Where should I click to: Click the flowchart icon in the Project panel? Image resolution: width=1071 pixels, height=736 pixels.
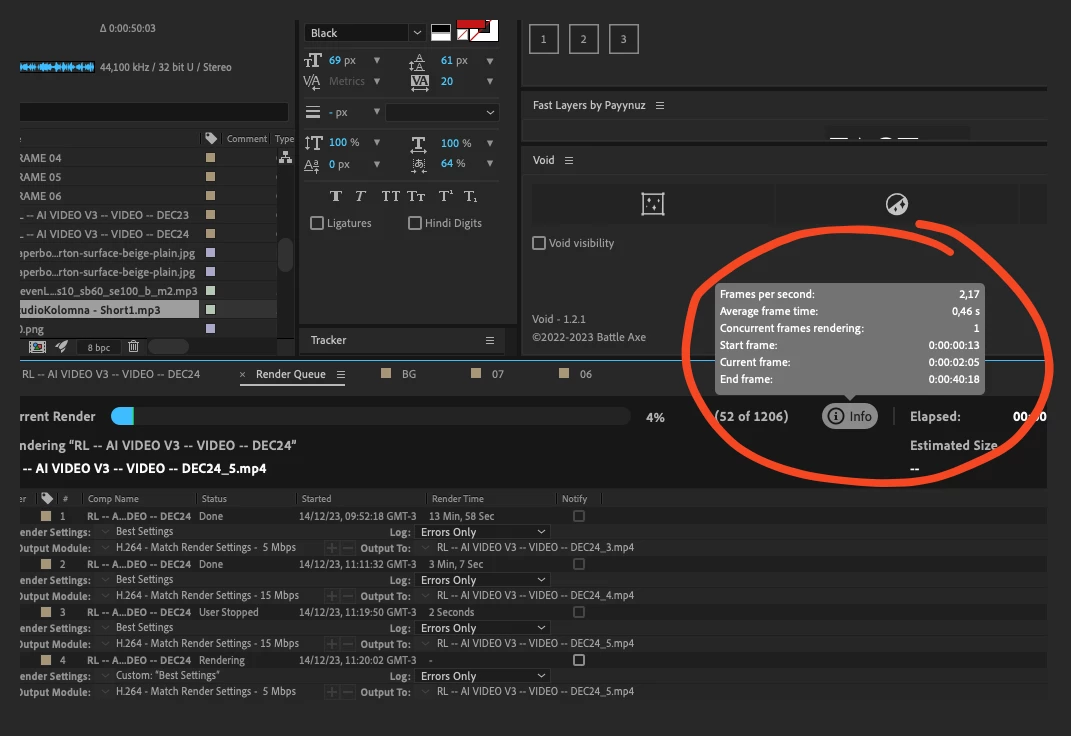point(286,158)
